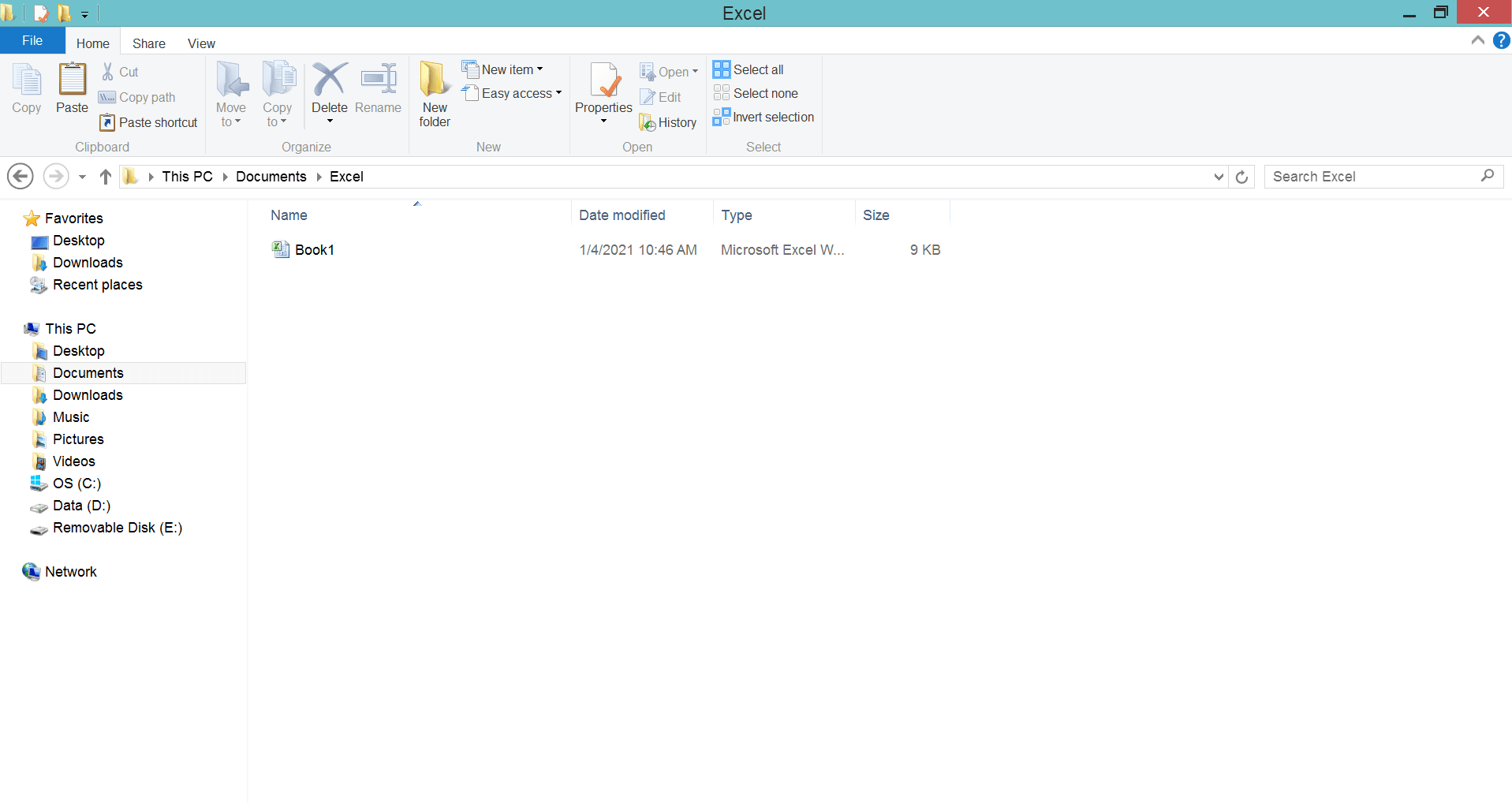This screenshot has height=803, width=1512.
Task: Collapse the ribbon with the chevron
Action: pos(1478,40)
